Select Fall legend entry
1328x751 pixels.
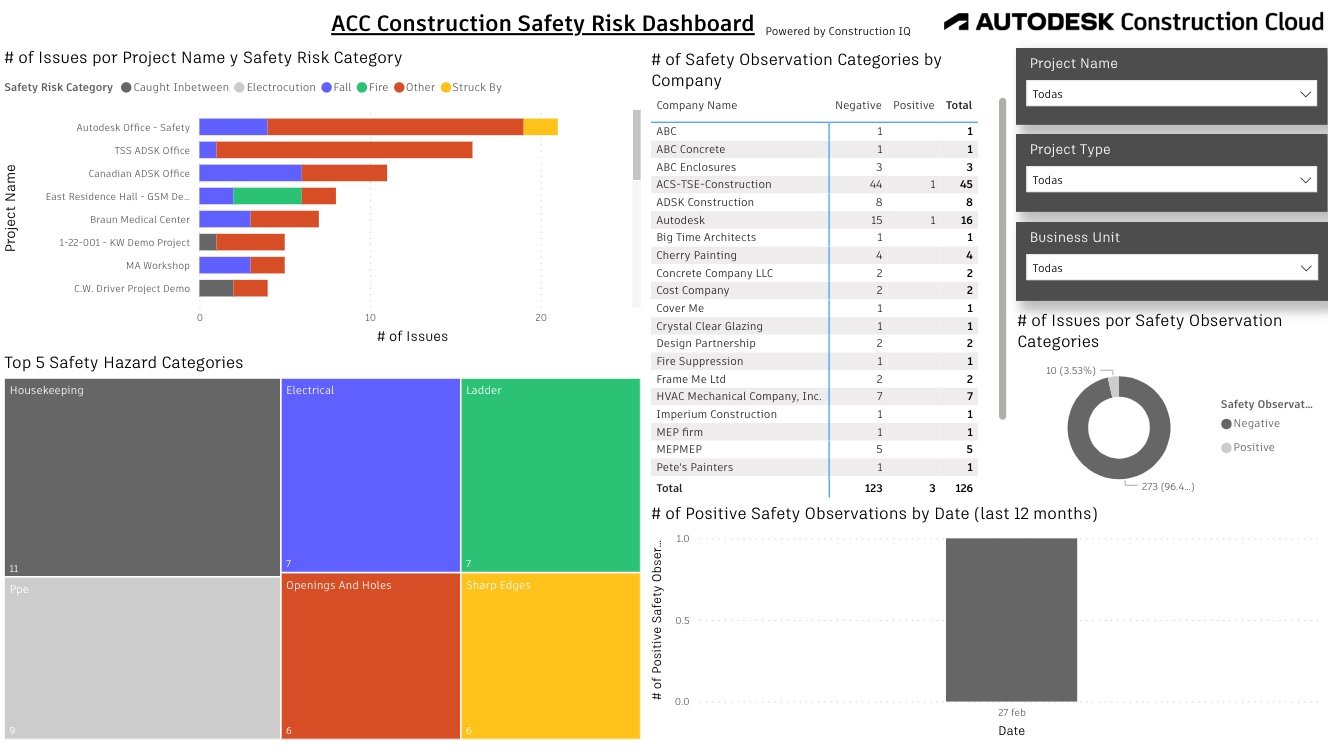336,88
